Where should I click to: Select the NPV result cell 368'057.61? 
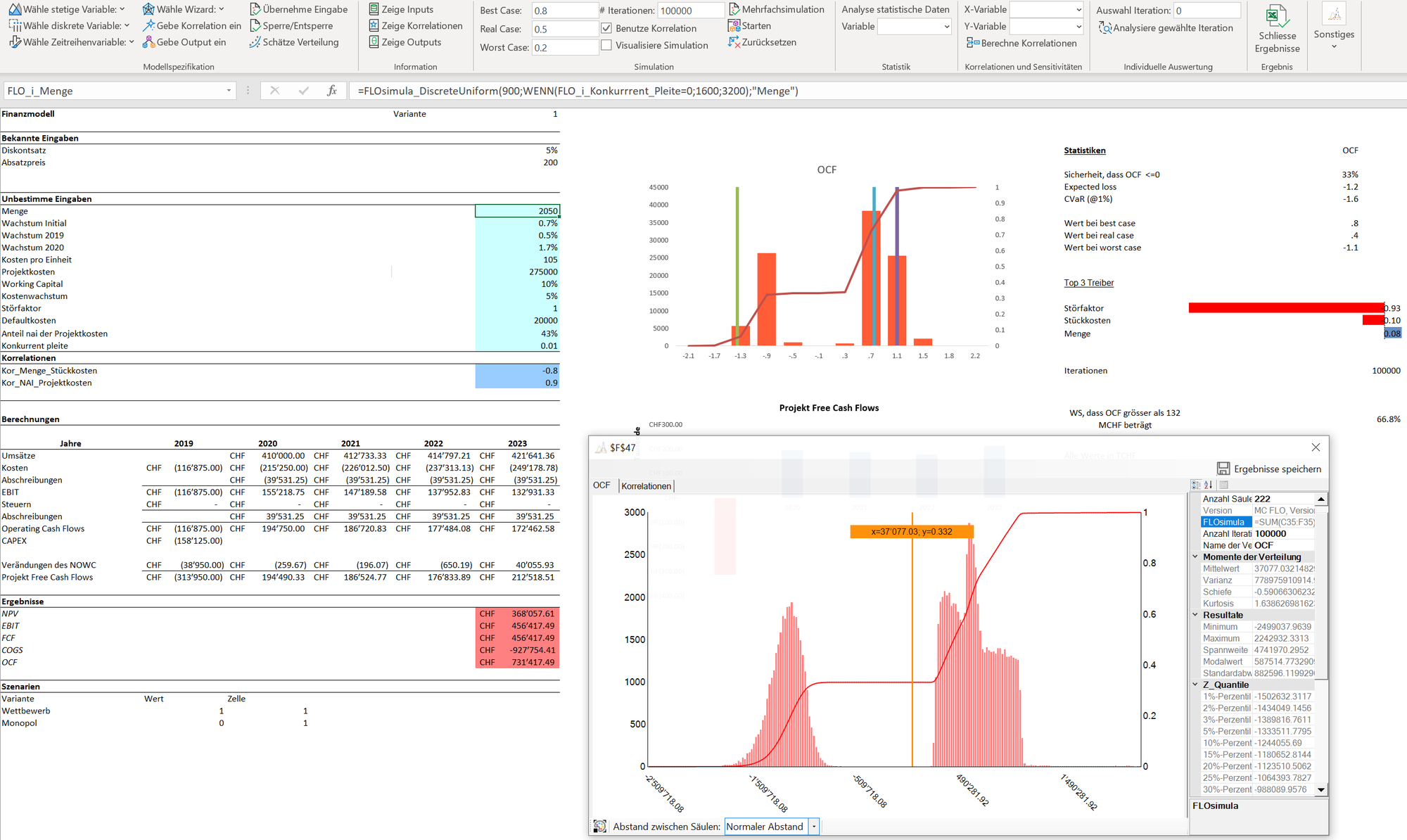tap(517, 613)
